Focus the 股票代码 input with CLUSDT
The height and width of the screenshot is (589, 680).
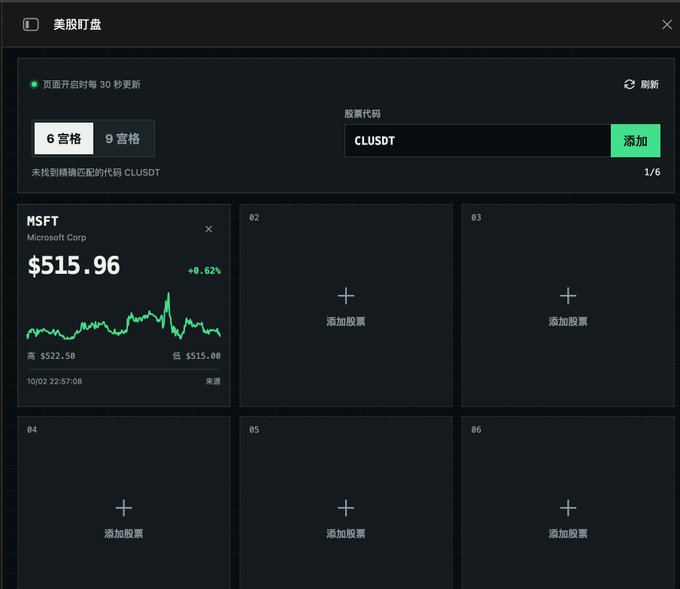tap(477, 141)
